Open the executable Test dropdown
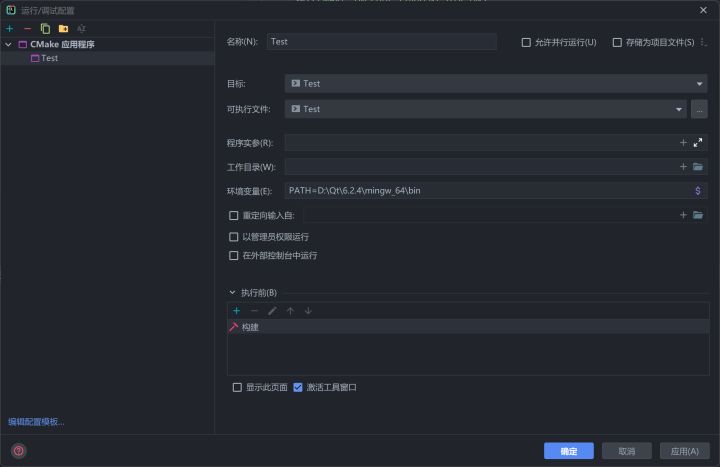 485,109
